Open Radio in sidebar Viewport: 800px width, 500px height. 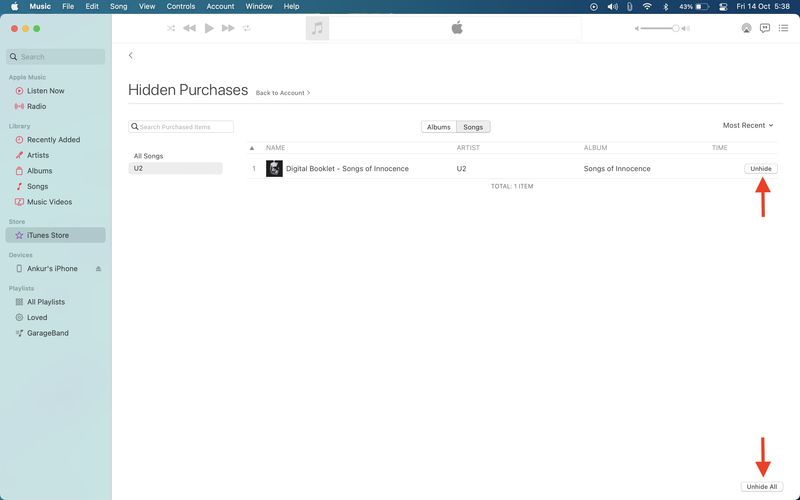pos(36,106)
